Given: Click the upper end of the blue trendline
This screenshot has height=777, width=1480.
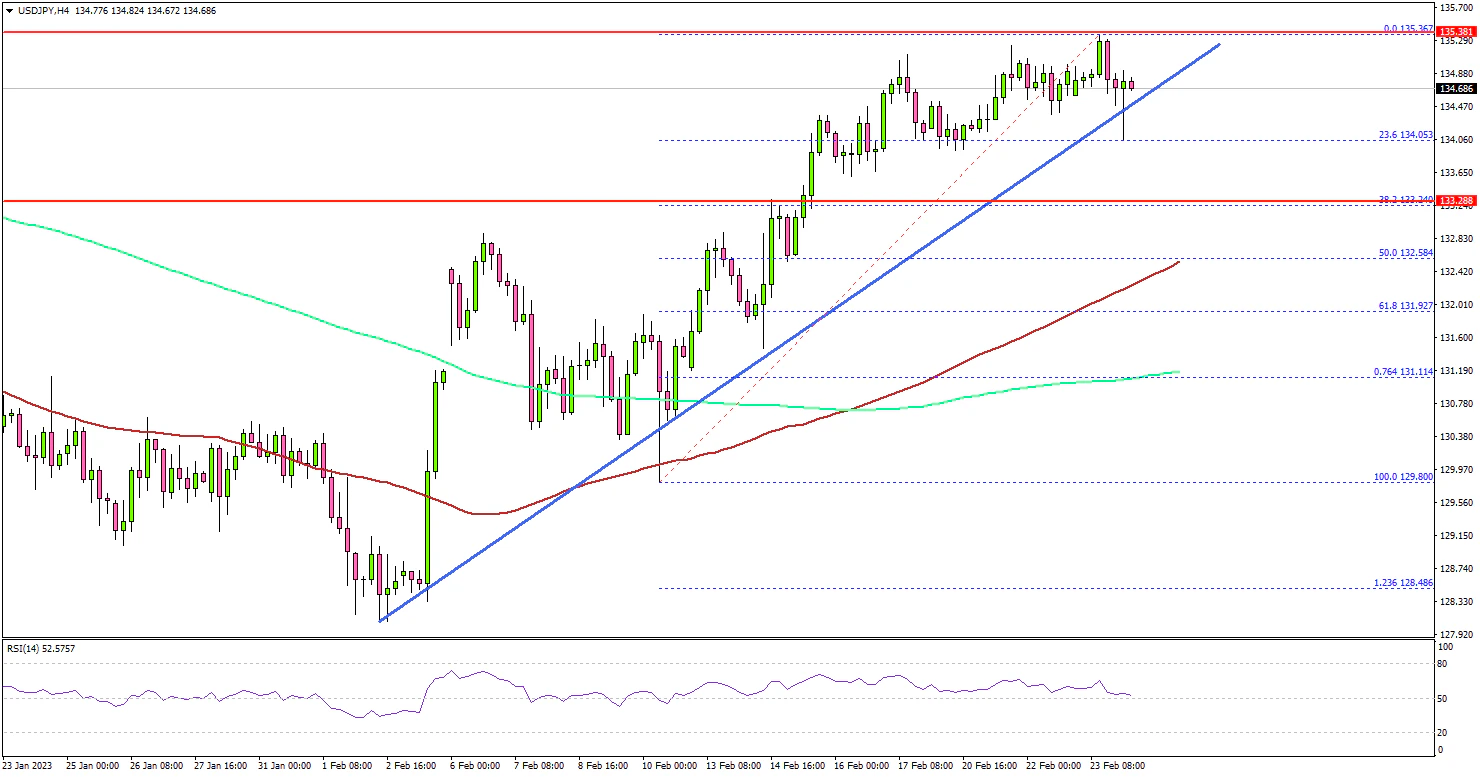Looking at the screenshot, I should [1219, 45].
